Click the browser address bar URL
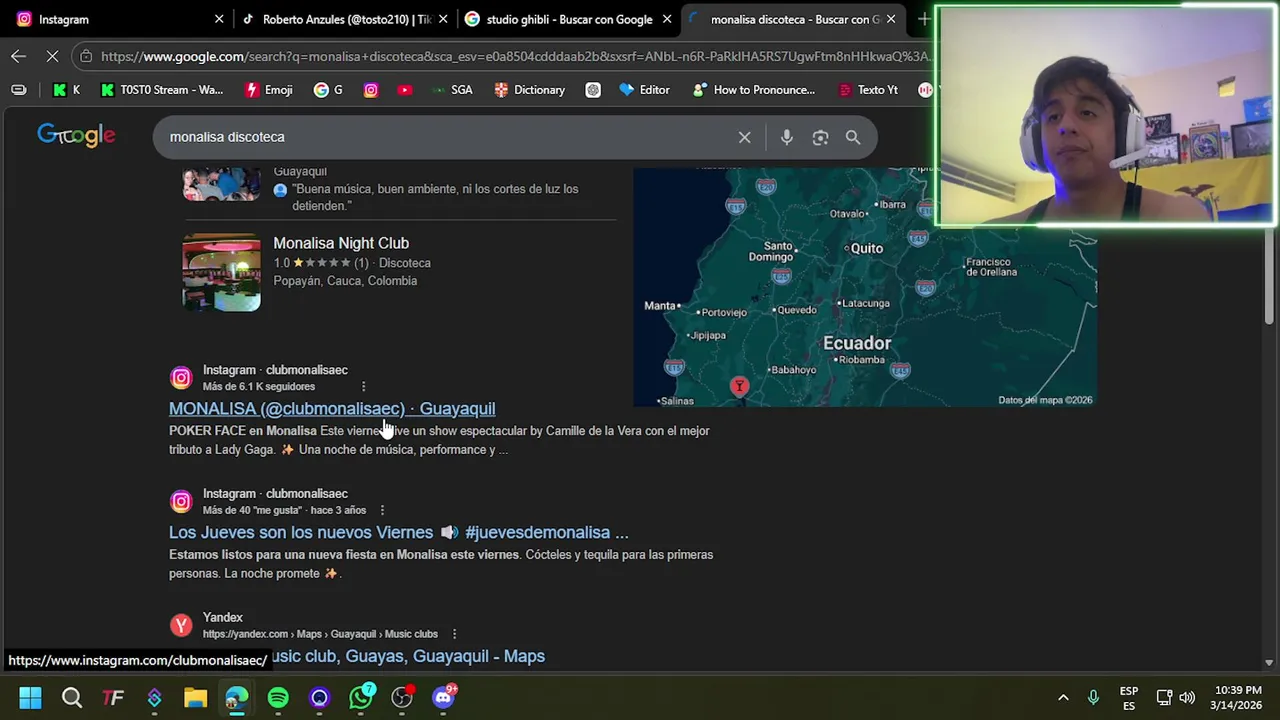This screenshot has height=720, width=1280. (x=515, y=56)
